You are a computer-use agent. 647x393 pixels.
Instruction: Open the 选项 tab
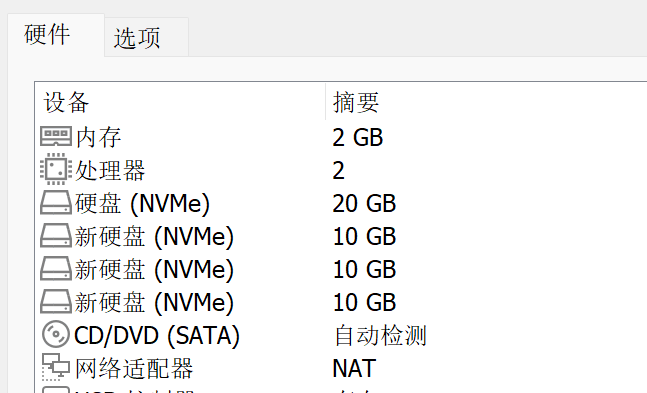click(x=137, y=38)
